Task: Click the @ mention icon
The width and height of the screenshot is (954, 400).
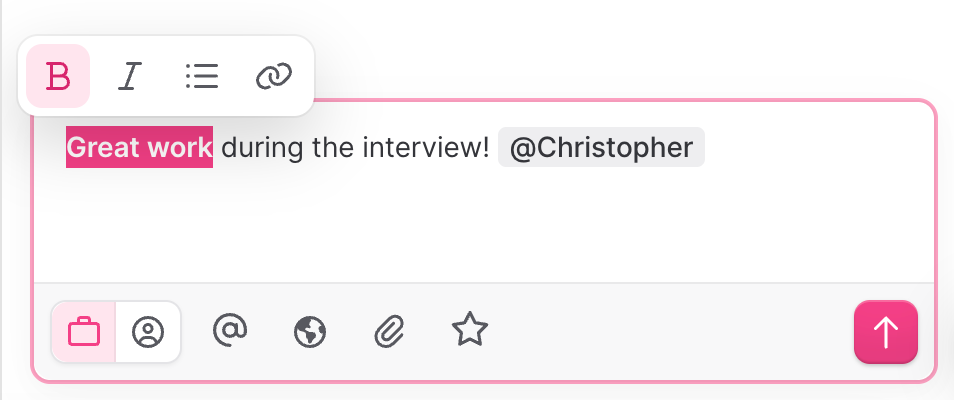Action: click(x=230, y=330)
